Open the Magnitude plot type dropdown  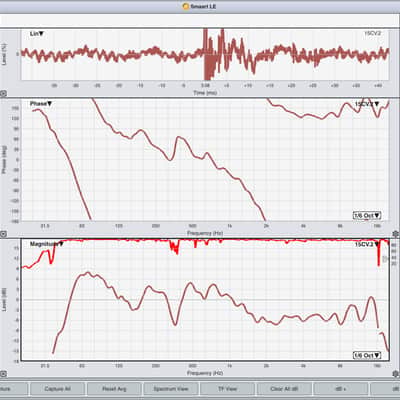[47, 244]
